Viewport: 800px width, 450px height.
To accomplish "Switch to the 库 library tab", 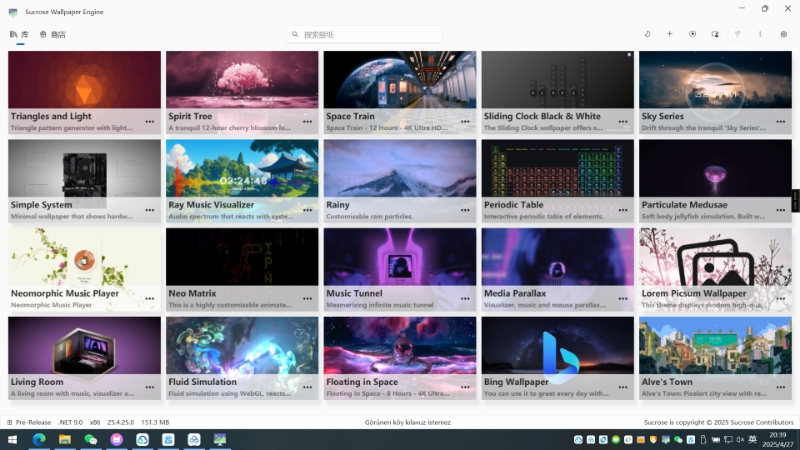I will point(19,34).
